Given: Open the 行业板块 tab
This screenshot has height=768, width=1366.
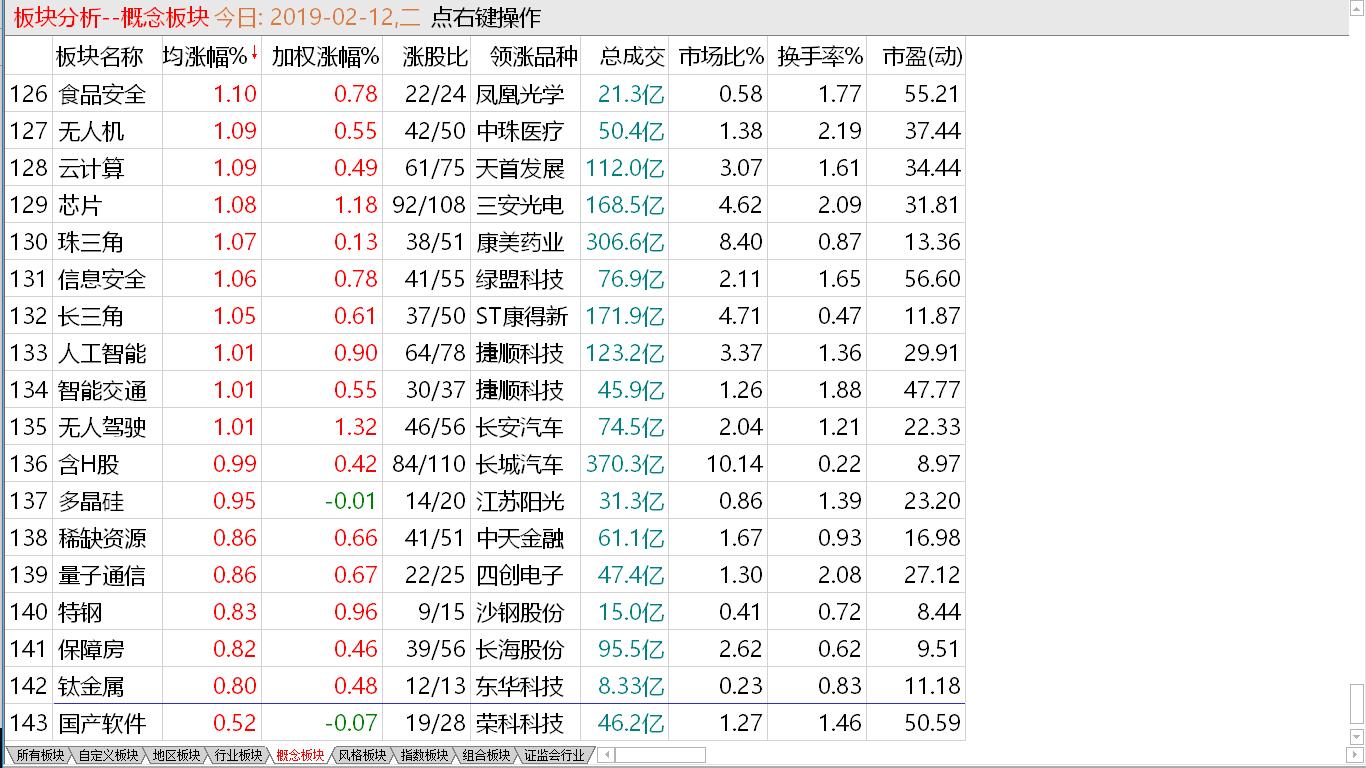Looking at the screenshot, I should 238,756.
